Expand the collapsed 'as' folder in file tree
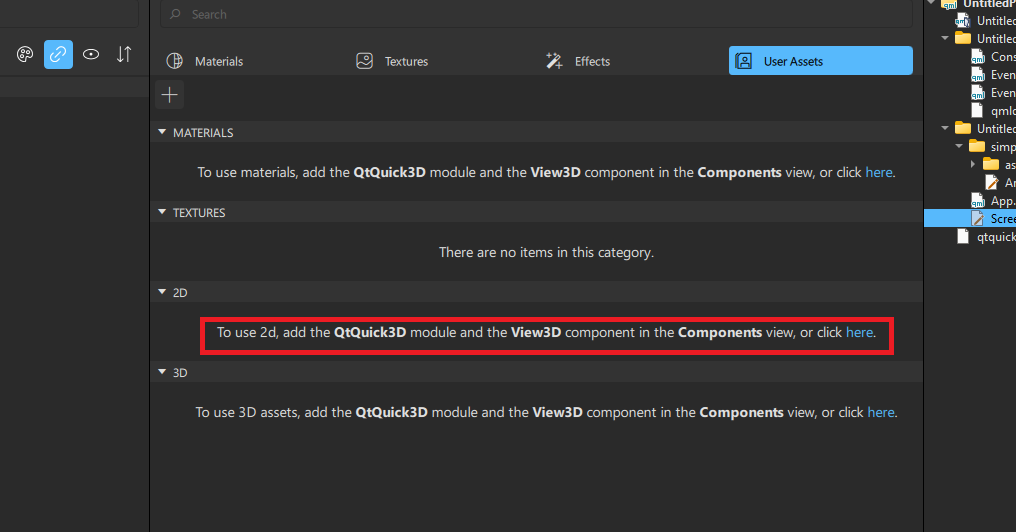The image size is (1016, 532). point(973,164)
